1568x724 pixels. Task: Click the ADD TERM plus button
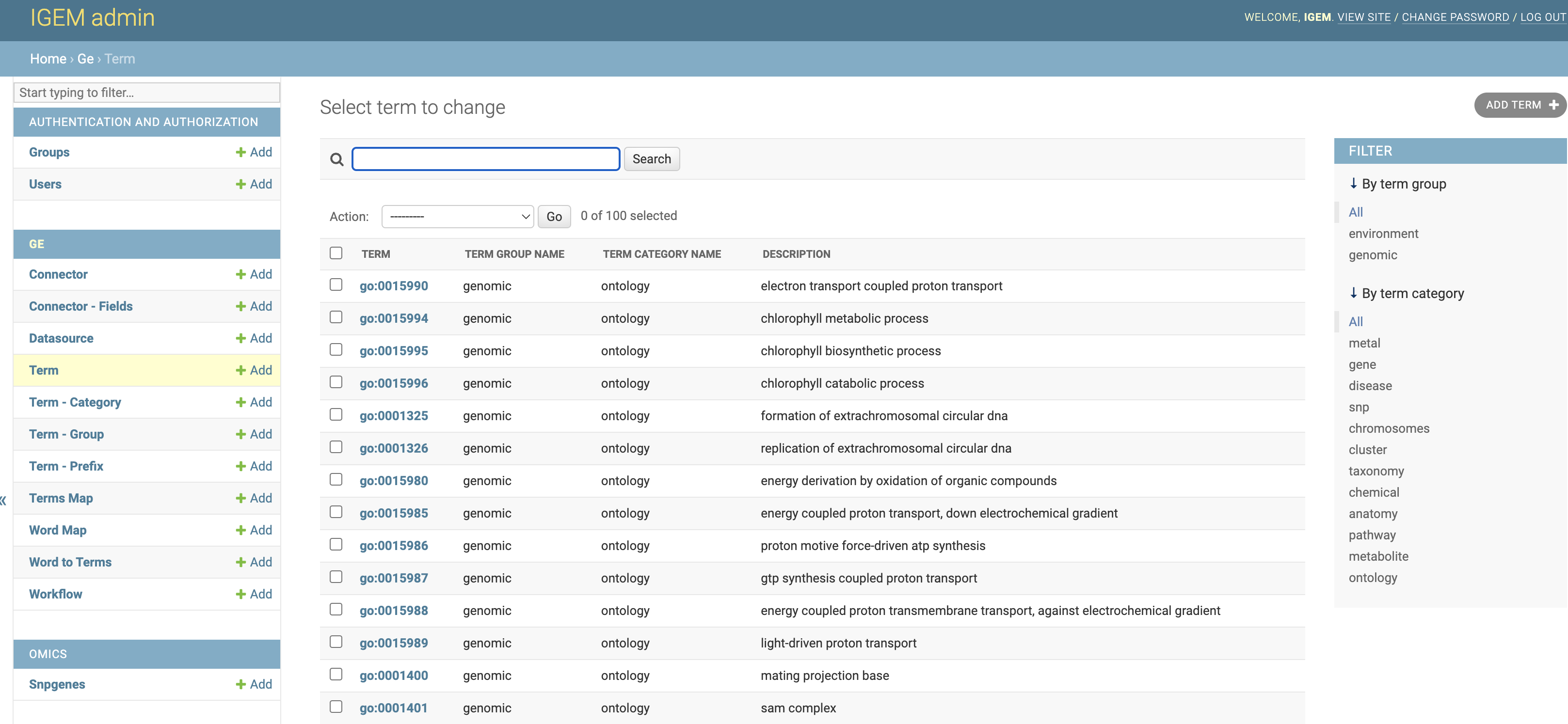(x=1520, y=105)
